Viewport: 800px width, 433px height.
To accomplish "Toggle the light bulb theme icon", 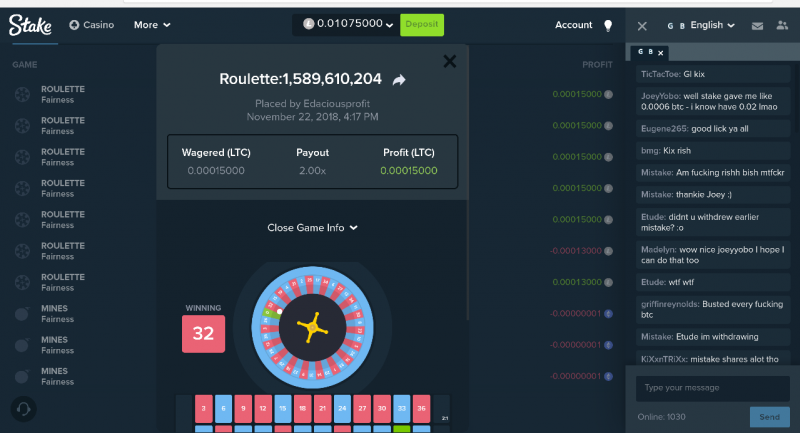I will pos(608,26).
